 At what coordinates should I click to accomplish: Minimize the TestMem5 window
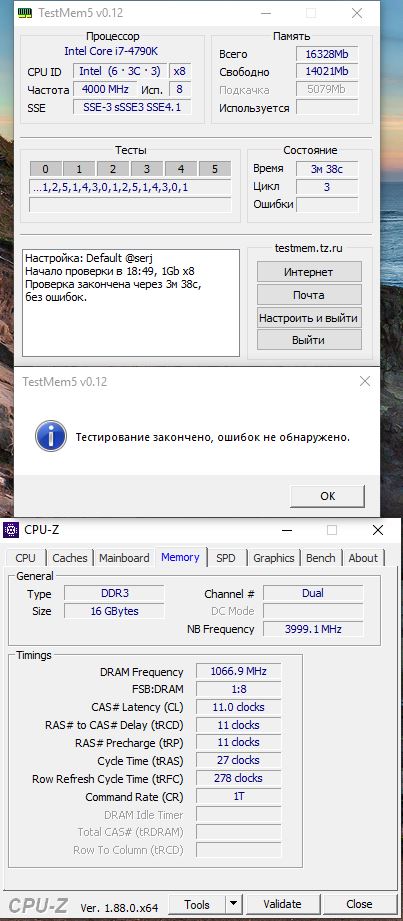pos(265,13)
